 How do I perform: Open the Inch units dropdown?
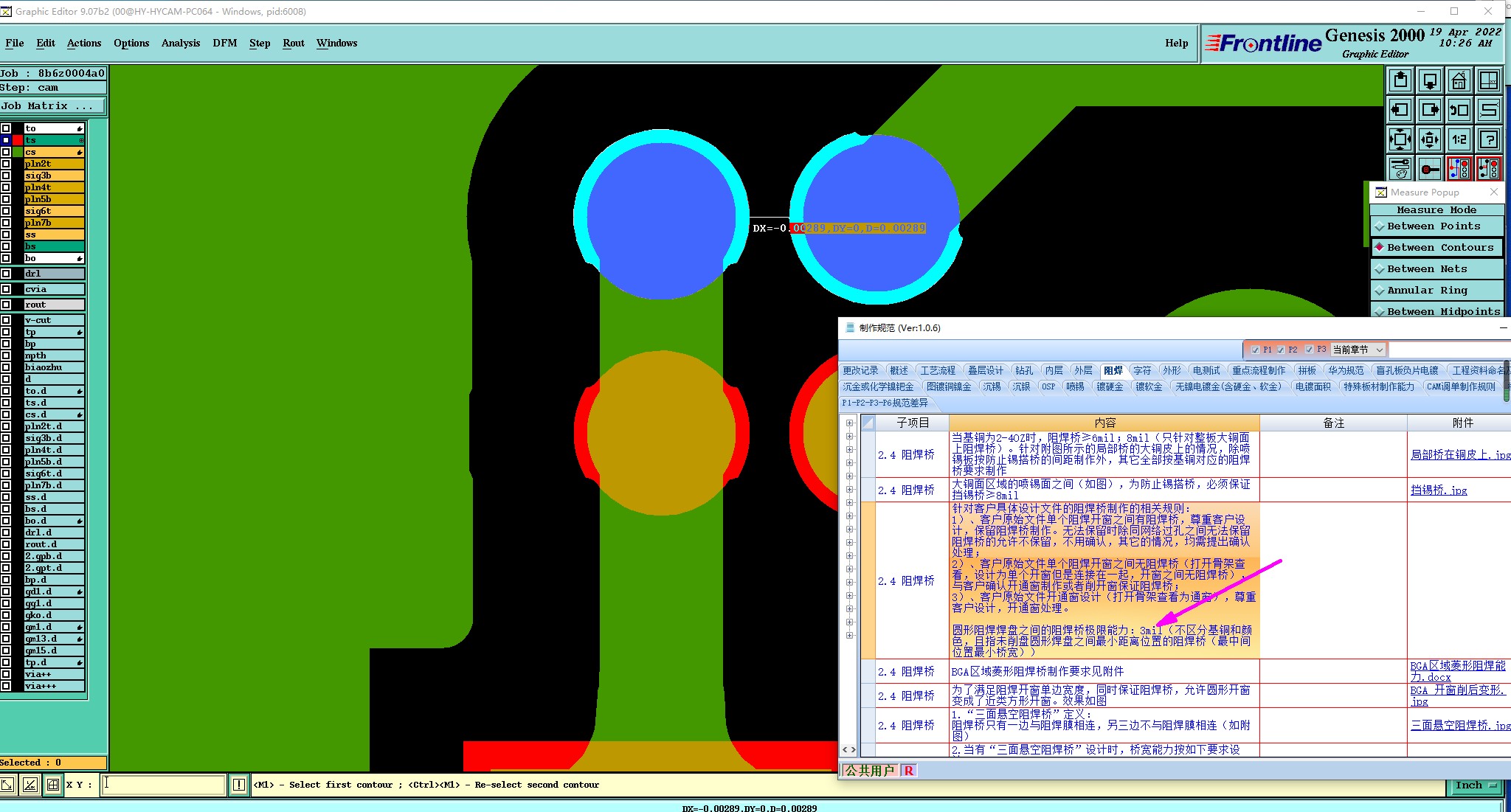pyautogui.click(x=1476, y=785)
